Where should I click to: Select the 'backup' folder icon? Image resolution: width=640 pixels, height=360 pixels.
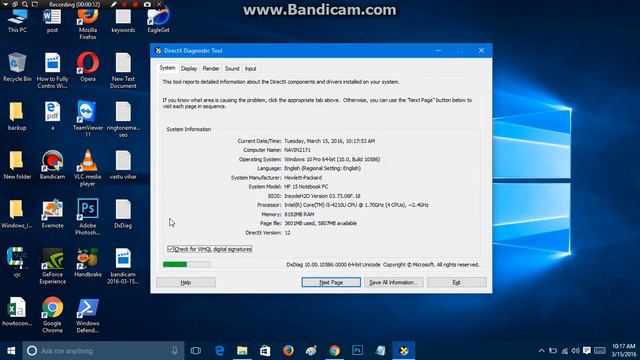[17, 116]
